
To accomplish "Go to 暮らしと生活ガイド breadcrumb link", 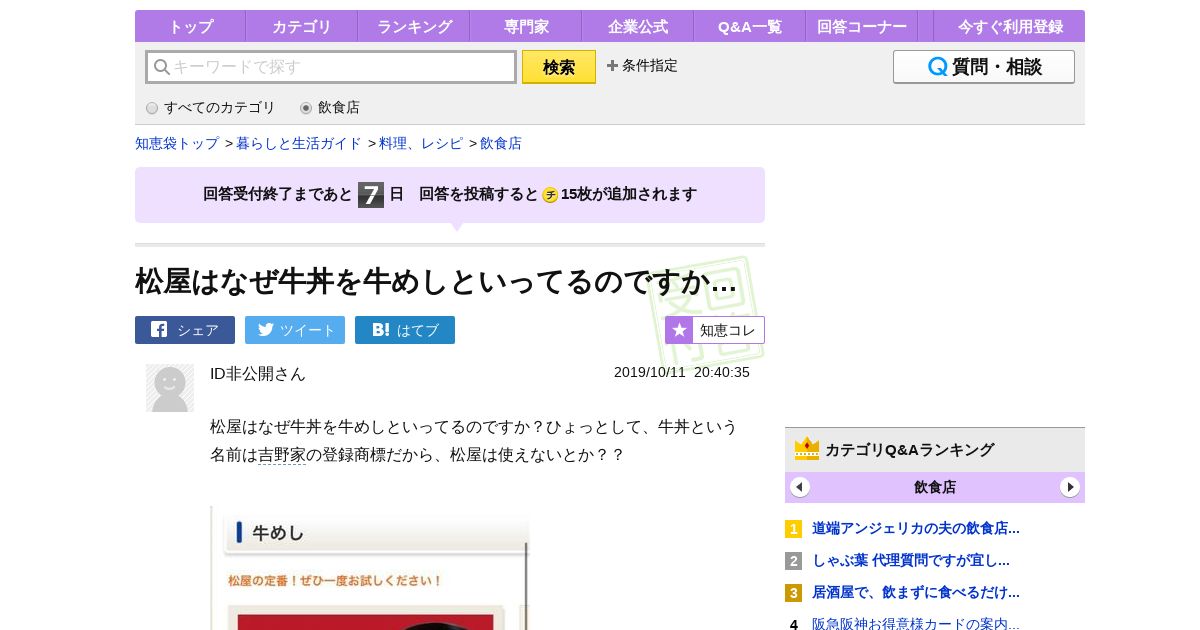I will click(x=299, y=143).
